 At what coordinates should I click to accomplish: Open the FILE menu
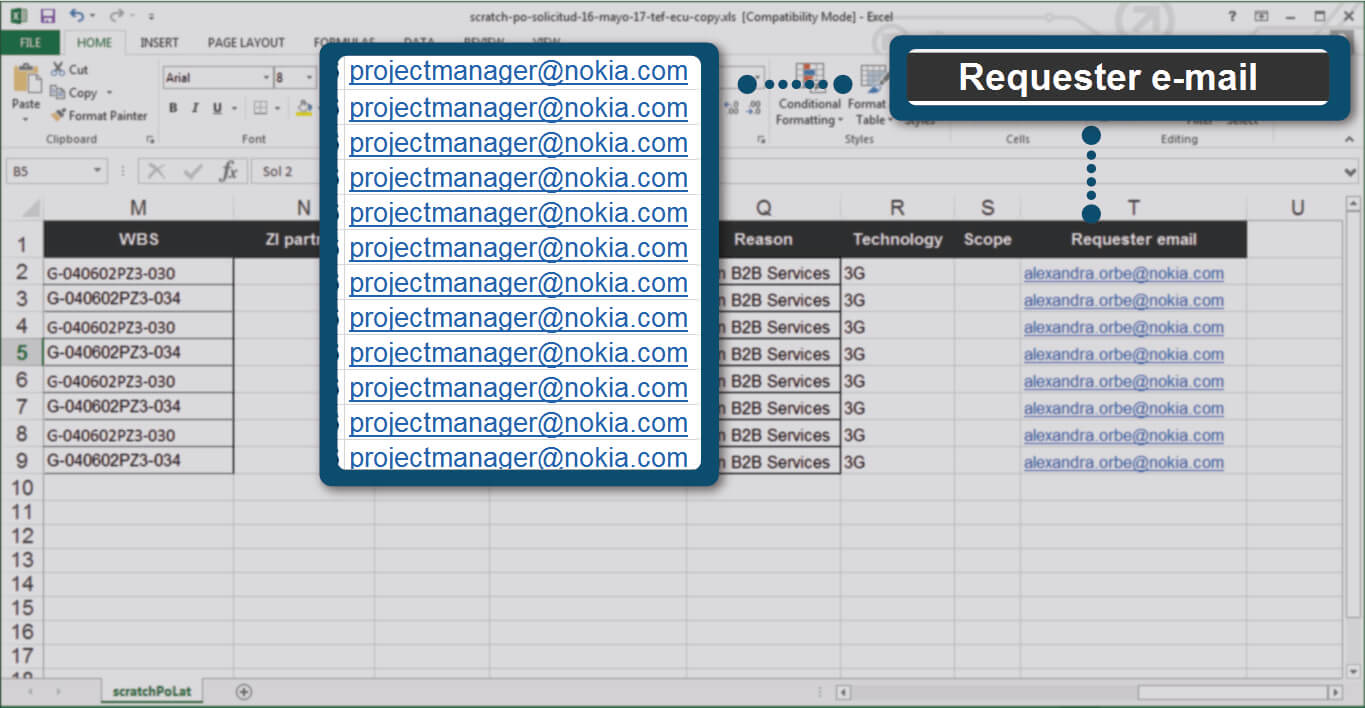coord(30,42)
